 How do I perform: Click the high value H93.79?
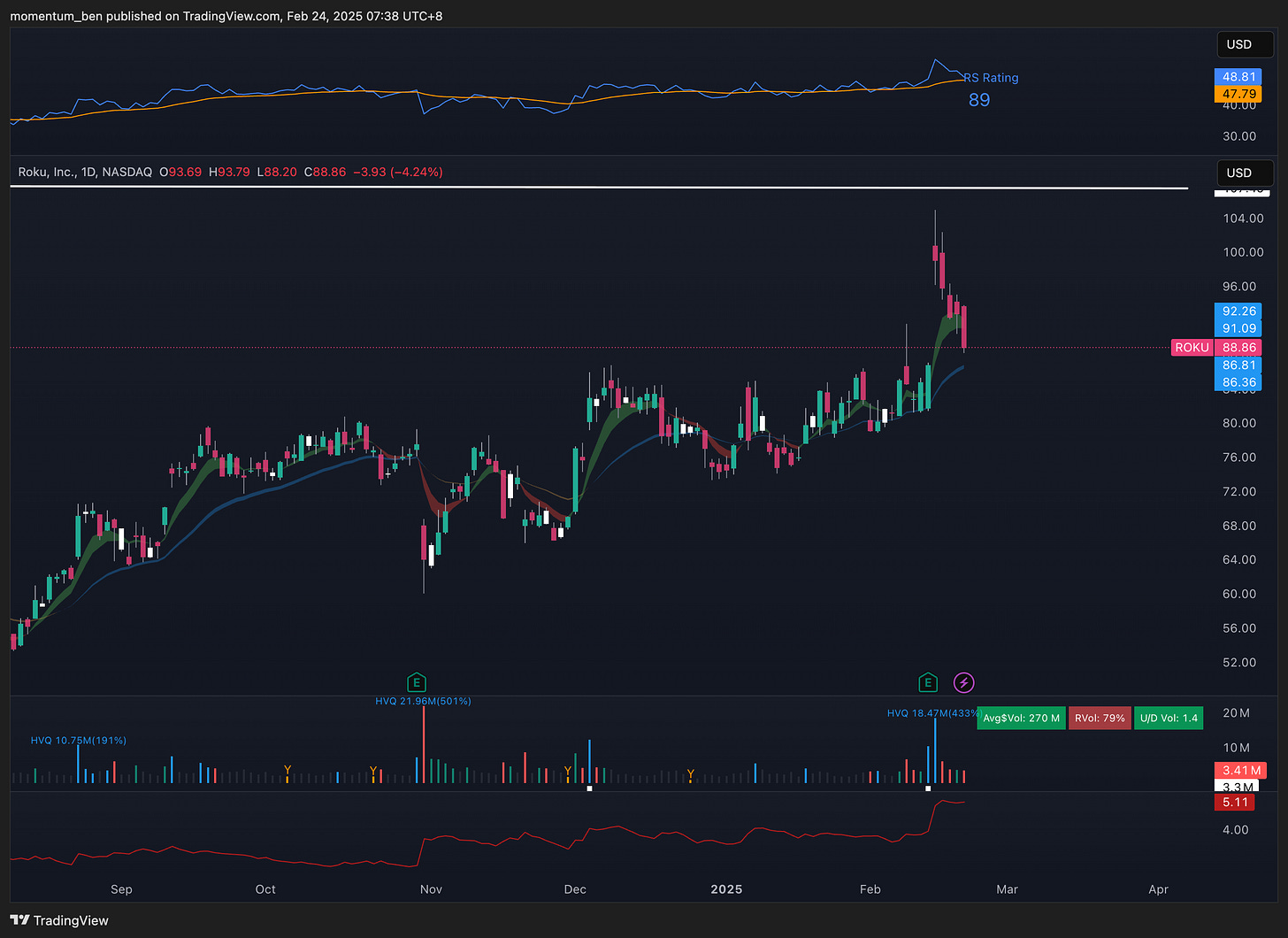[x=229, y=172]
